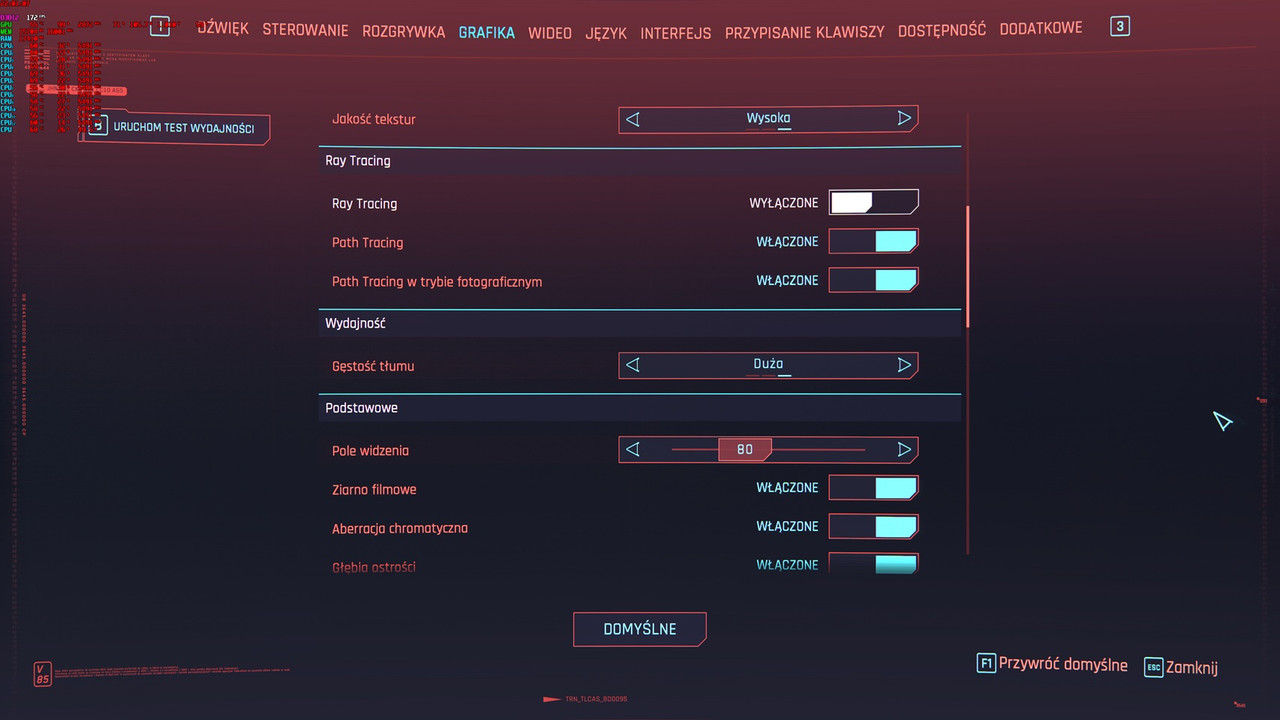Decrease Pole widzenia with left arrow
The image size is (1280, 720).
click(632, 449)
